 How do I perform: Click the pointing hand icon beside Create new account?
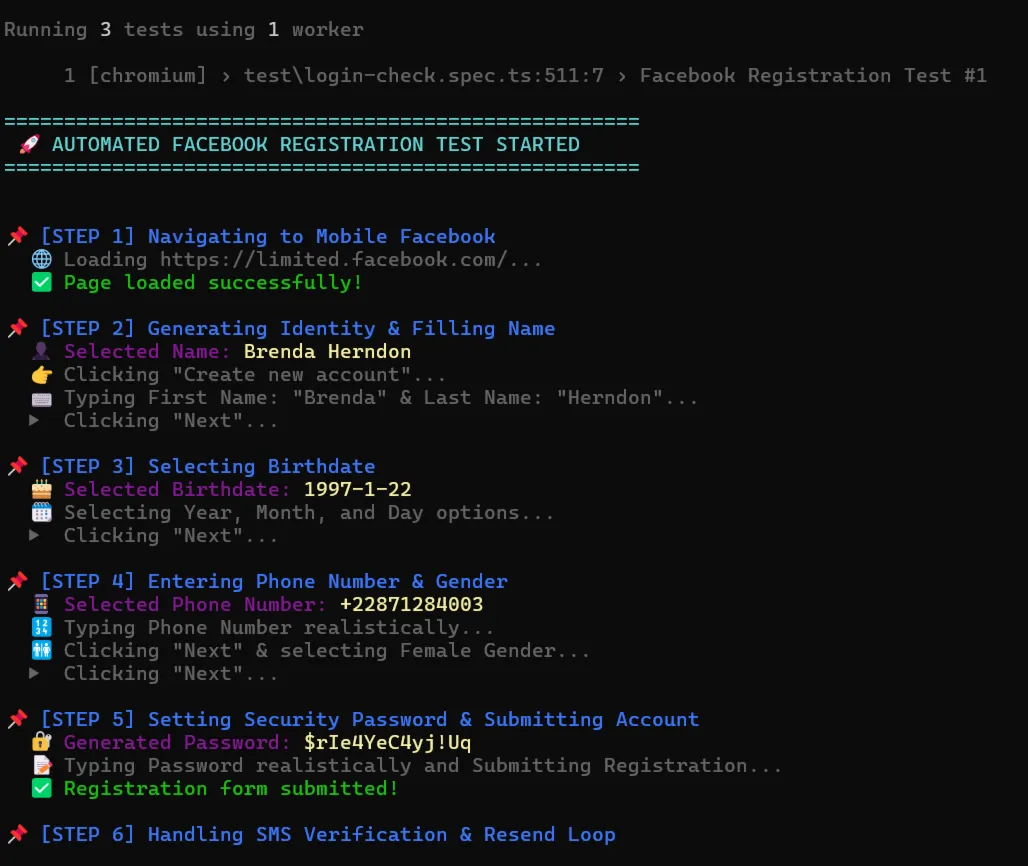41,374
